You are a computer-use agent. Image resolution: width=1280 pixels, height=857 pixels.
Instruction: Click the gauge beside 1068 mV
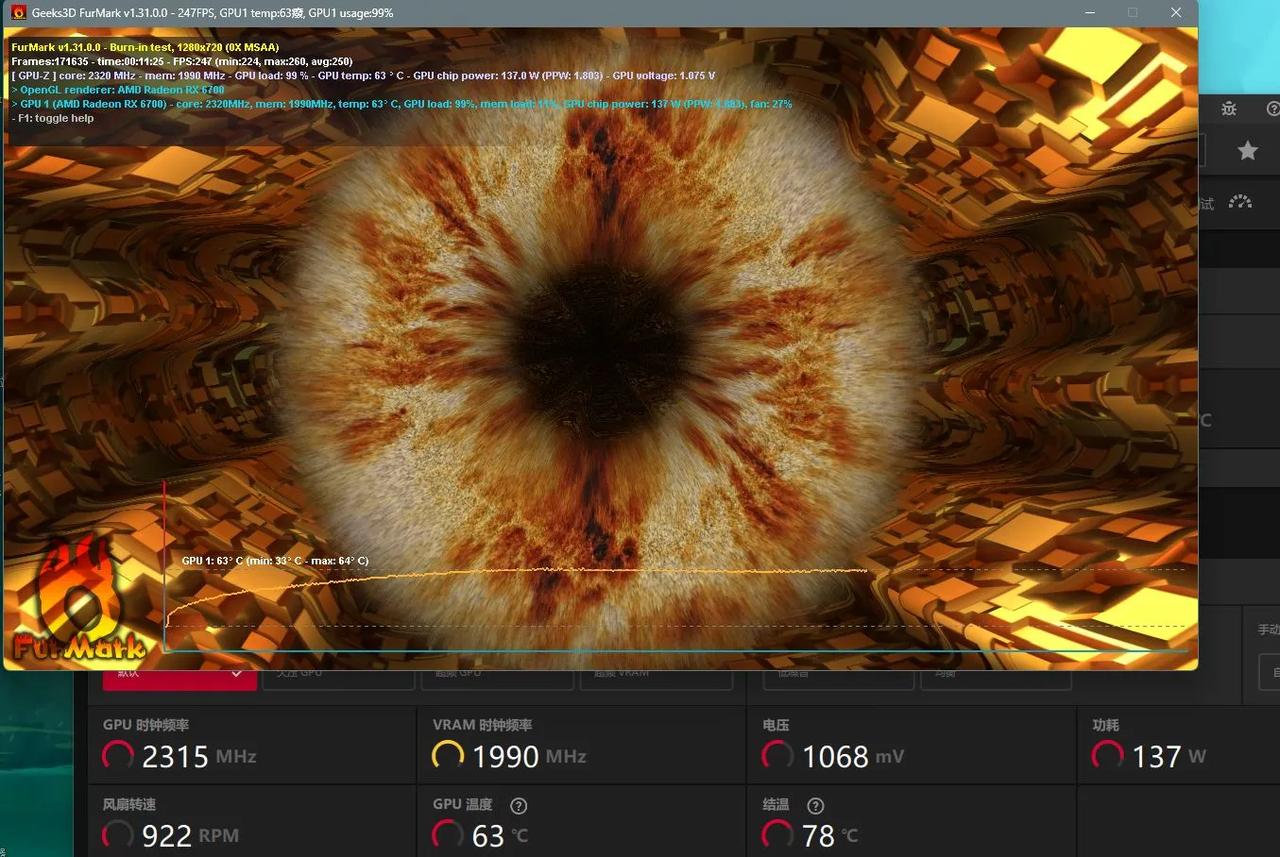point(778,755)
